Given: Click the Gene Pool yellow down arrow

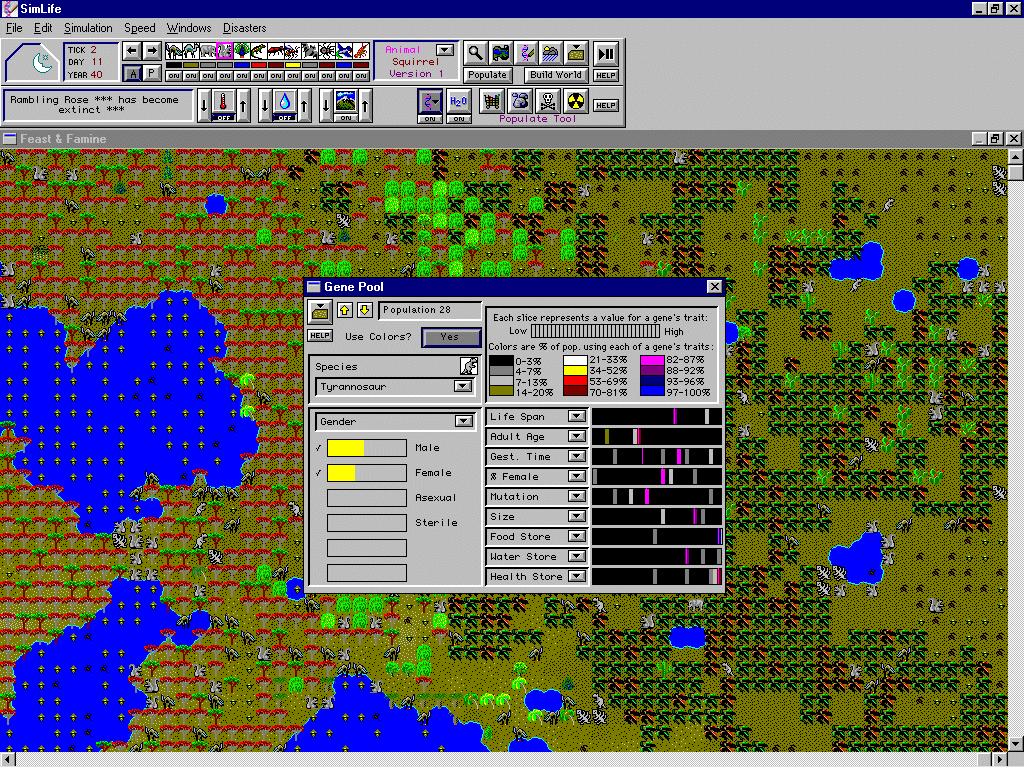Looking at the screenshot, I should [x=364, y=310].
